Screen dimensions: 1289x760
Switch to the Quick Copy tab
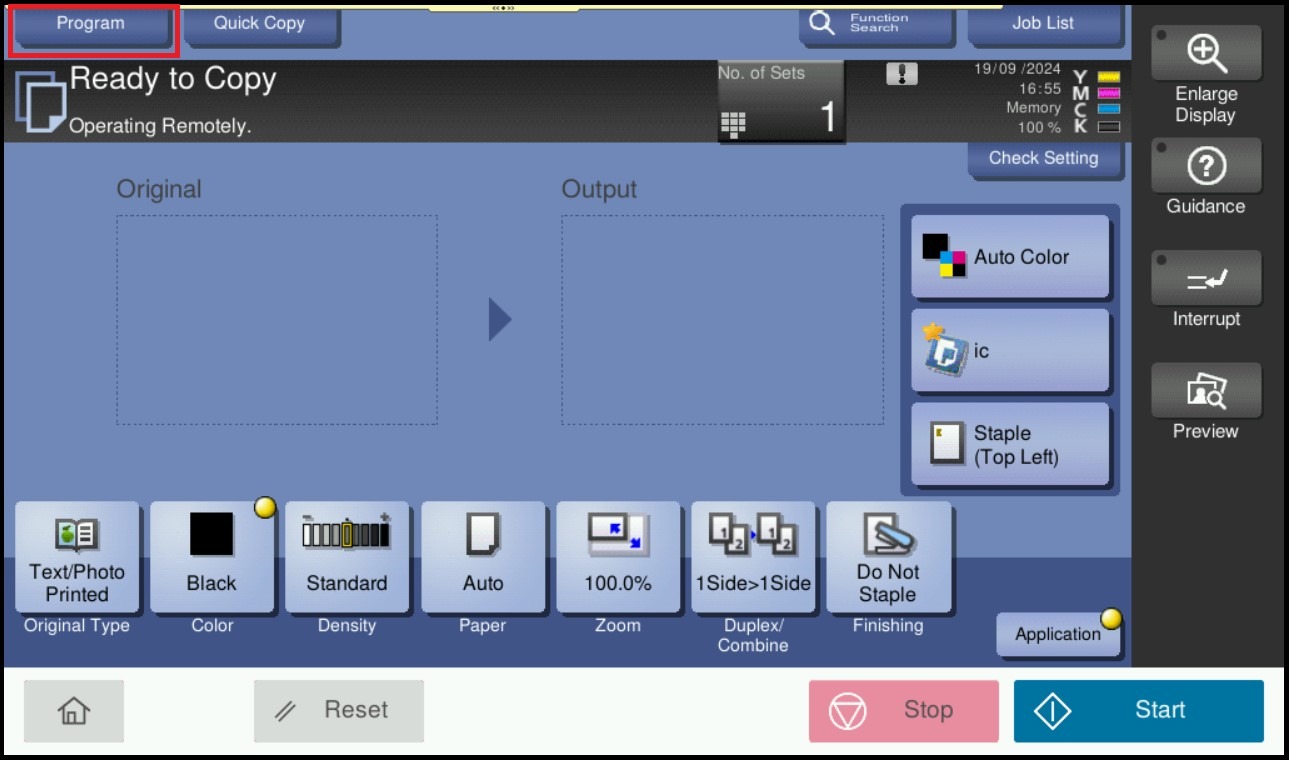tap(259, 24)
